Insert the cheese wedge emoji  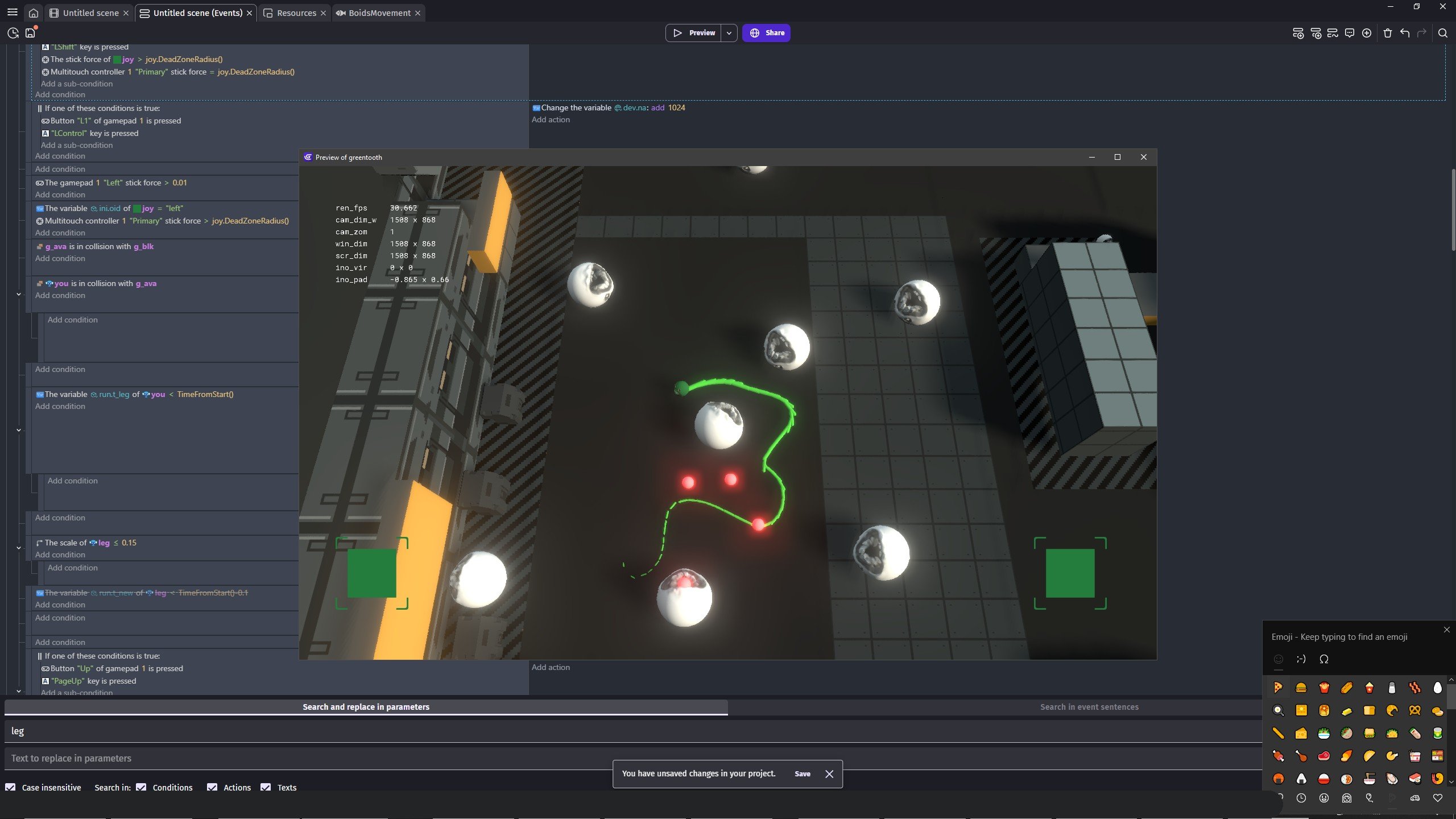(x=1301, y=733)
